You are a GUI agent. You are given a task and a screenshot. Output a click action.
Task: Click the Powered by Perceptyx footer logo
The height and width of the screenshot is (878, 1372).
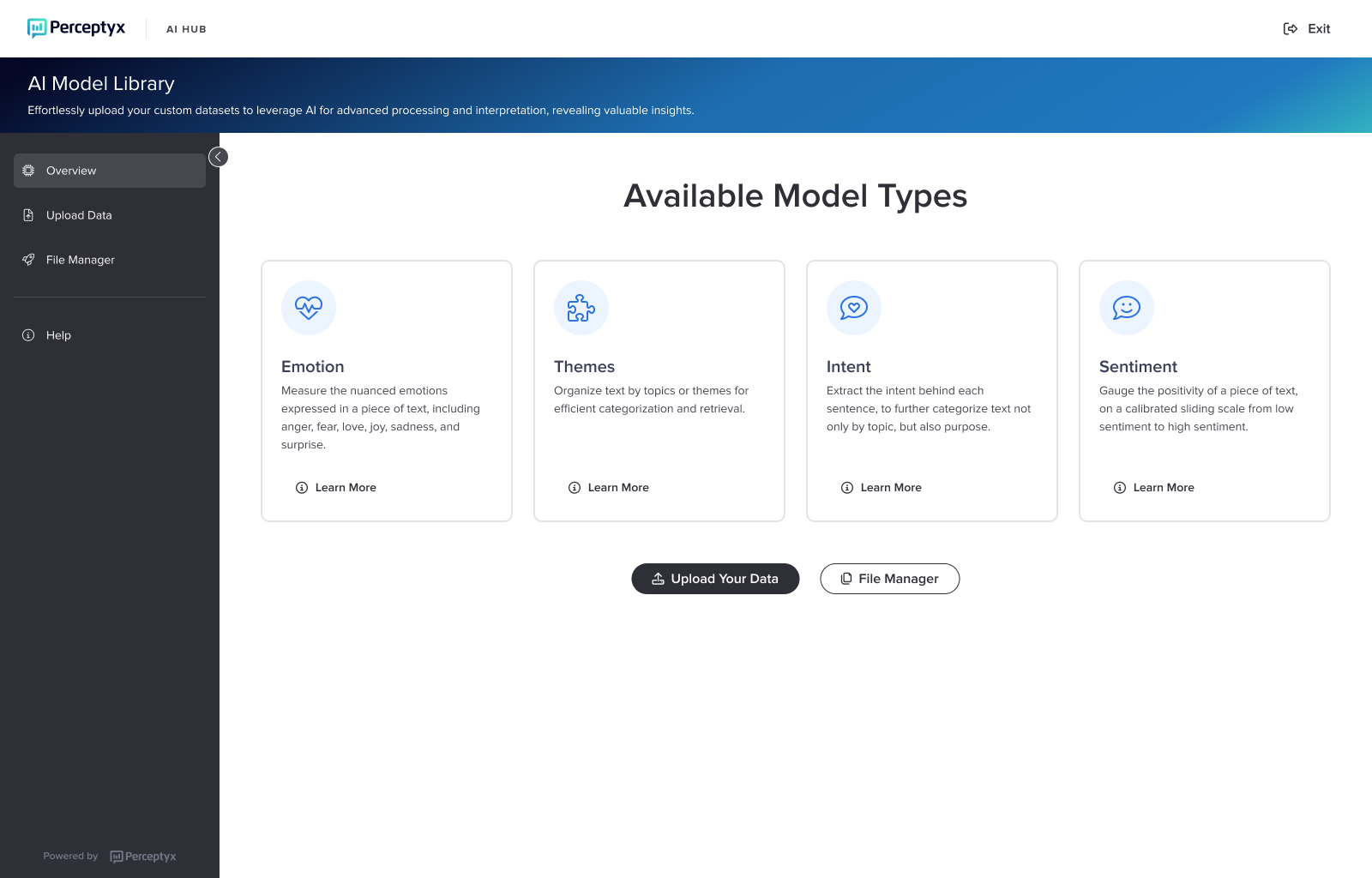click(143, 857)
